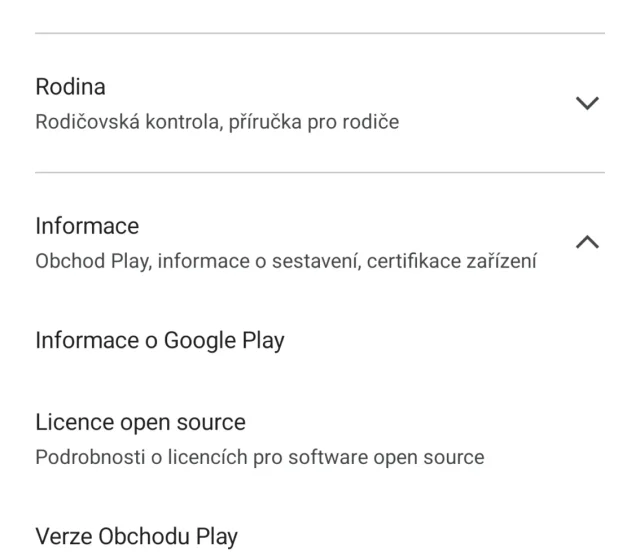Select Verze Obchodu Play item

tap(137, 537)
